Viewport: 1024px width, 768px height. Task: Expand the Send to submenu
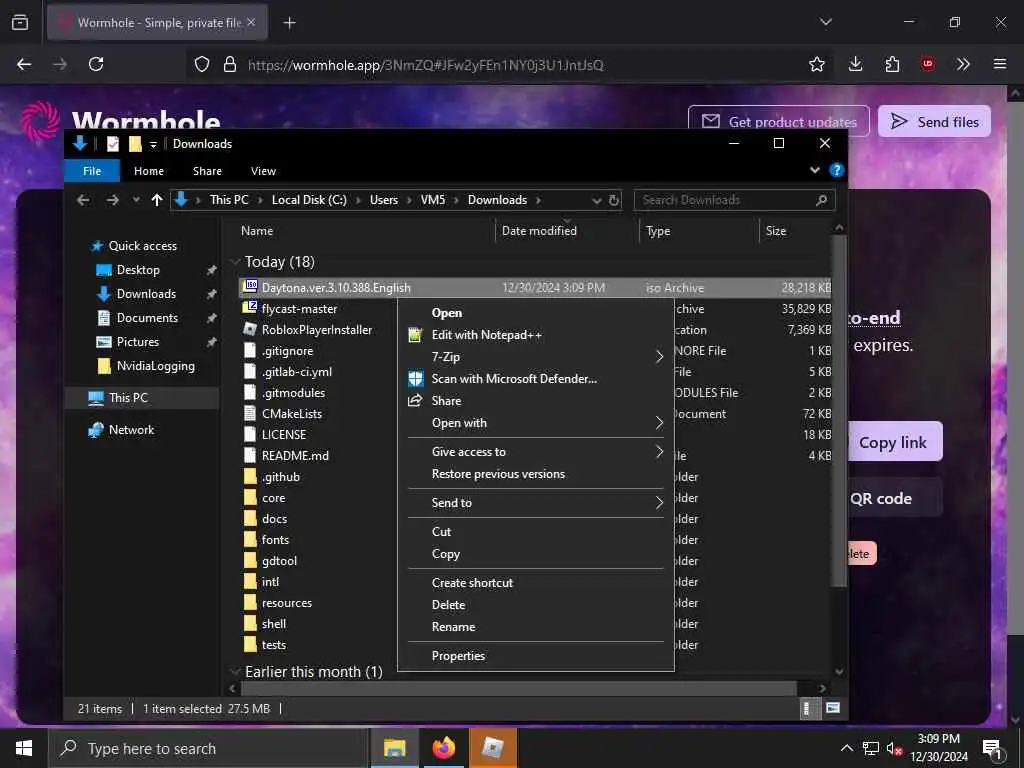536,503
